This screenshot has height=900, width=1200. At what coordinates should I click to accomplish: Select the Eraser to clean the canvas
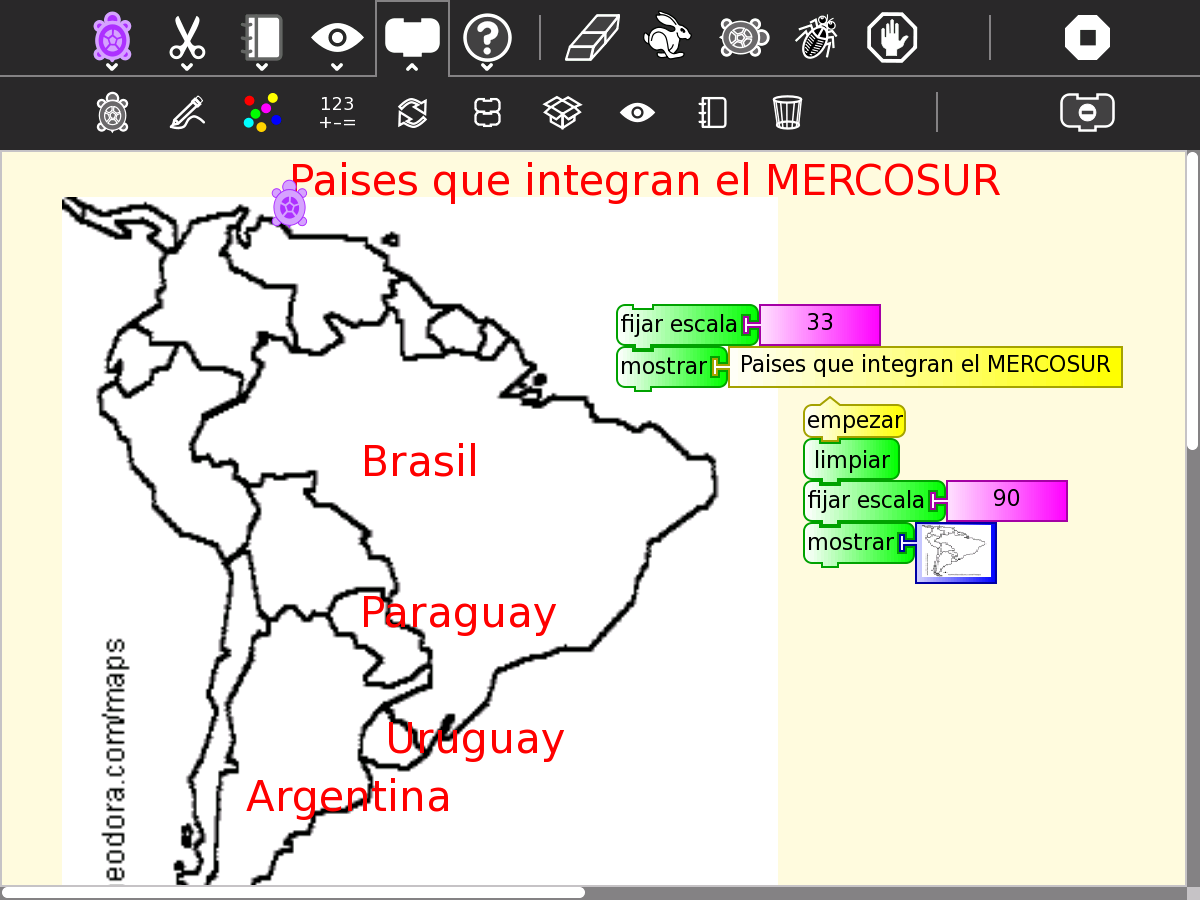[592, 37]
